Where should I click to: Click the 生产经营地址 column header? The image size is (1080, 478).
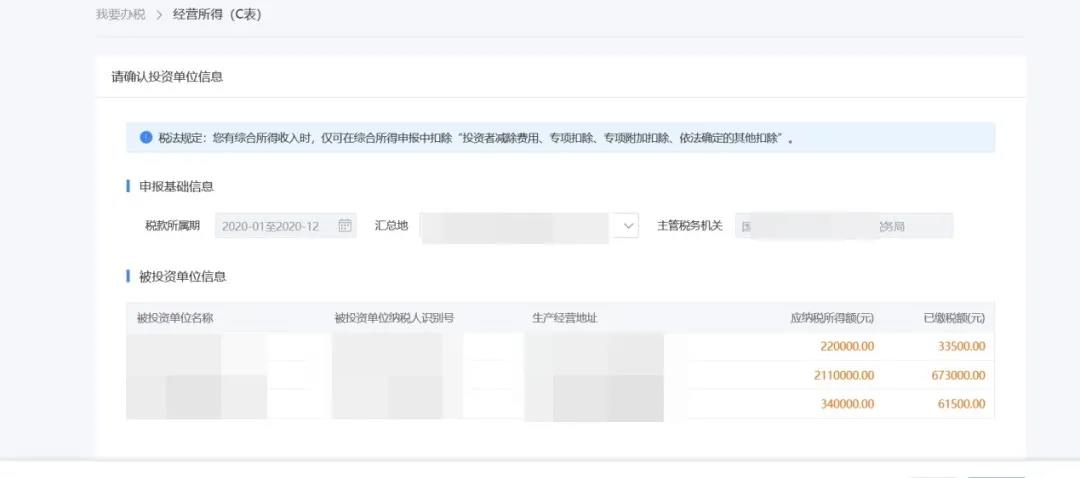click(x=565, y=318)
